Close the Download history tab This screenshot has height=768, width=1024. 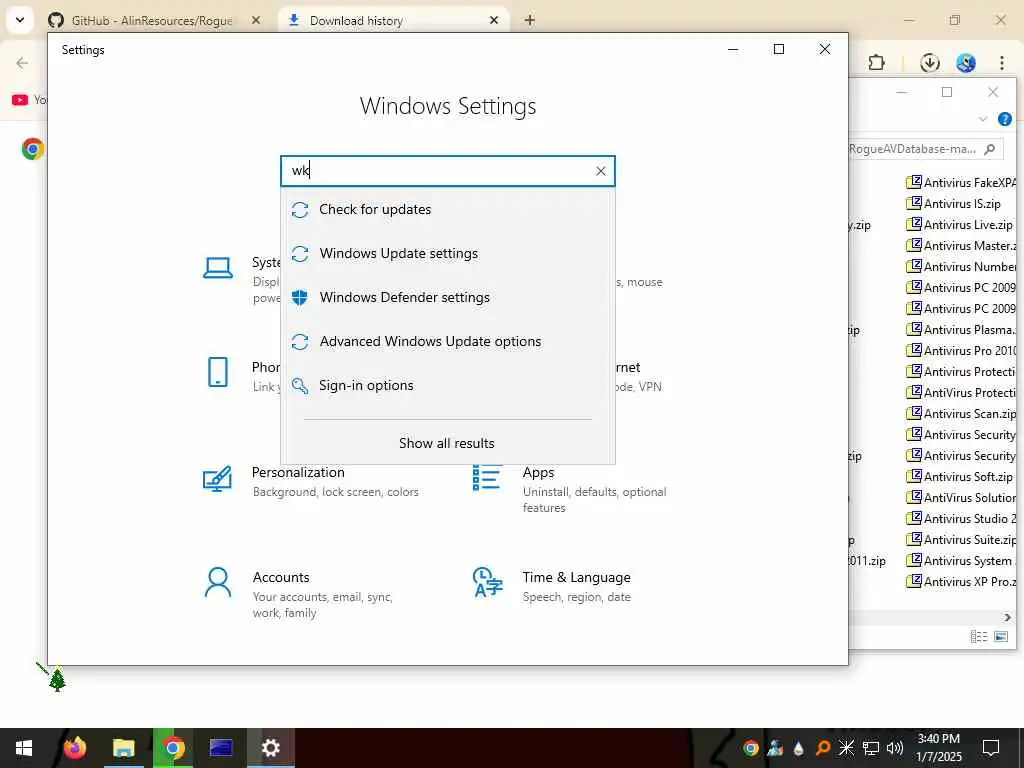(x=494, y=20)
